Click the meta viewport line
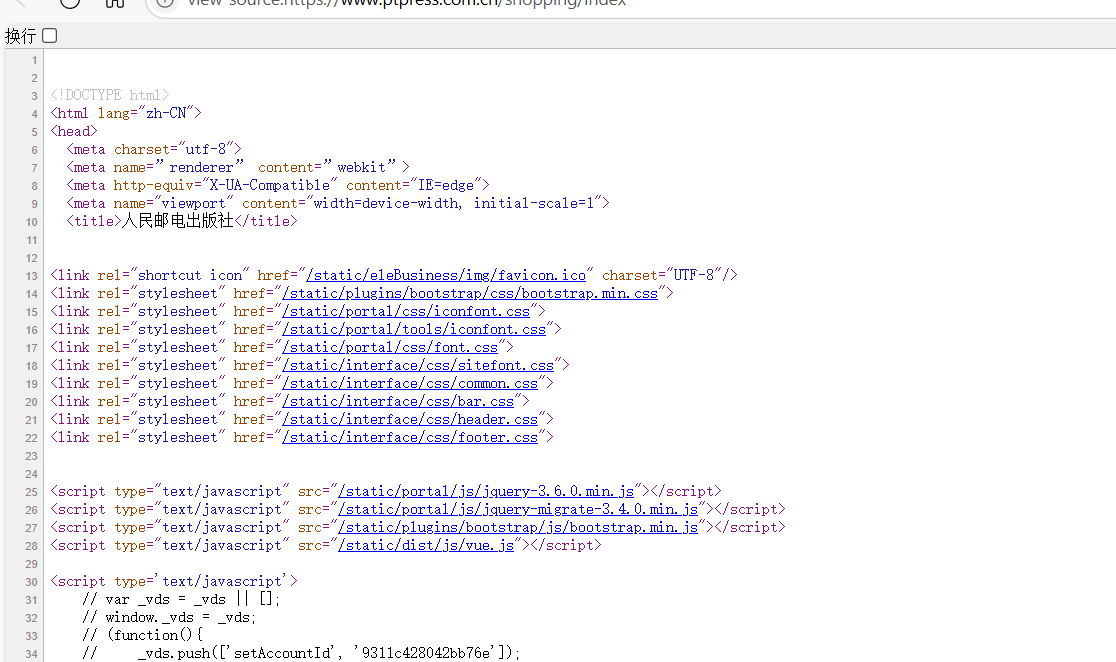The width and height of the screenshot is (1116, 662). tap(338, 204)
